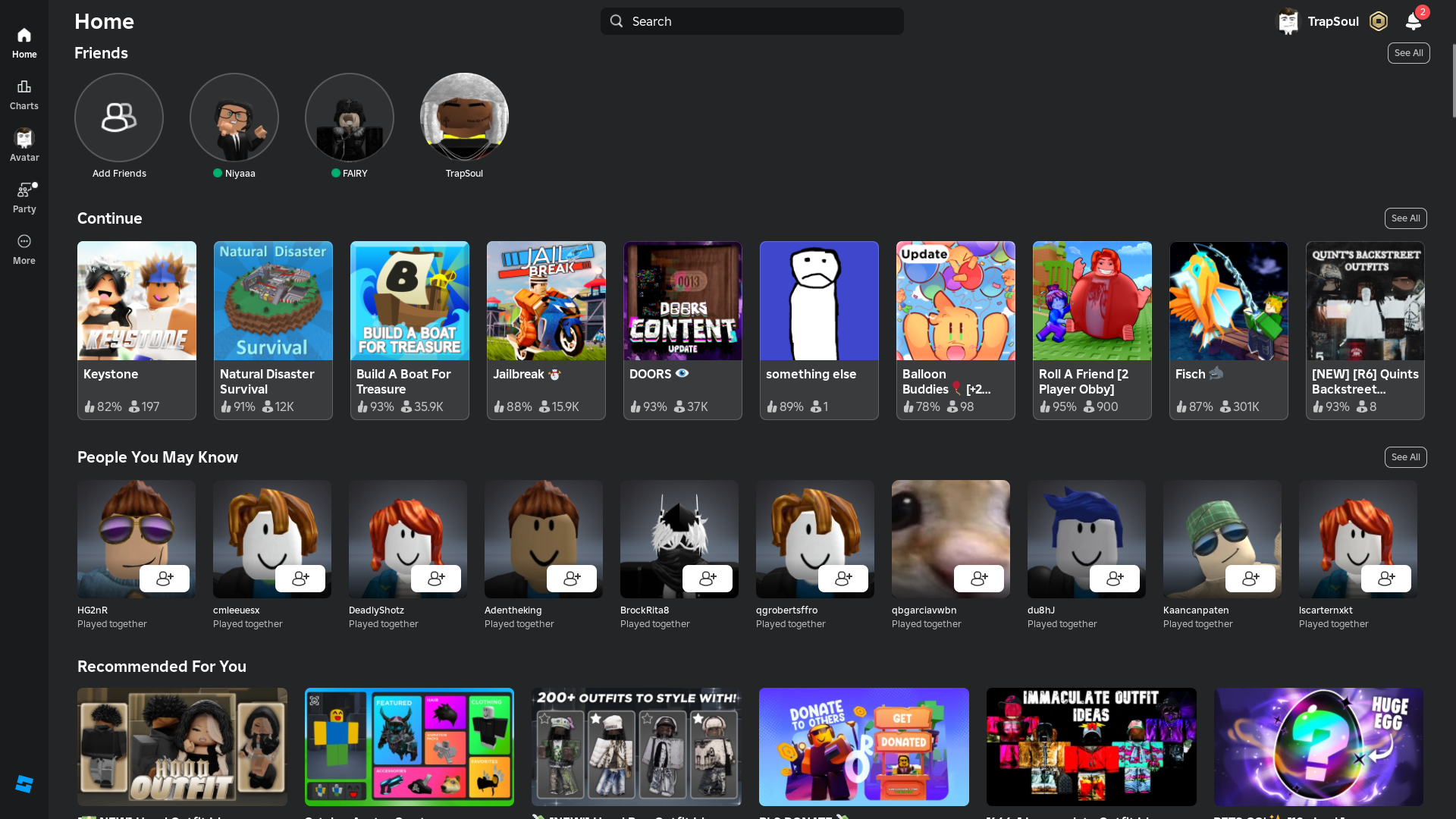This screenshot has width=1456, height=819.
Task: Click the page vertical scrollbar
Action: tap(1453, 80)
